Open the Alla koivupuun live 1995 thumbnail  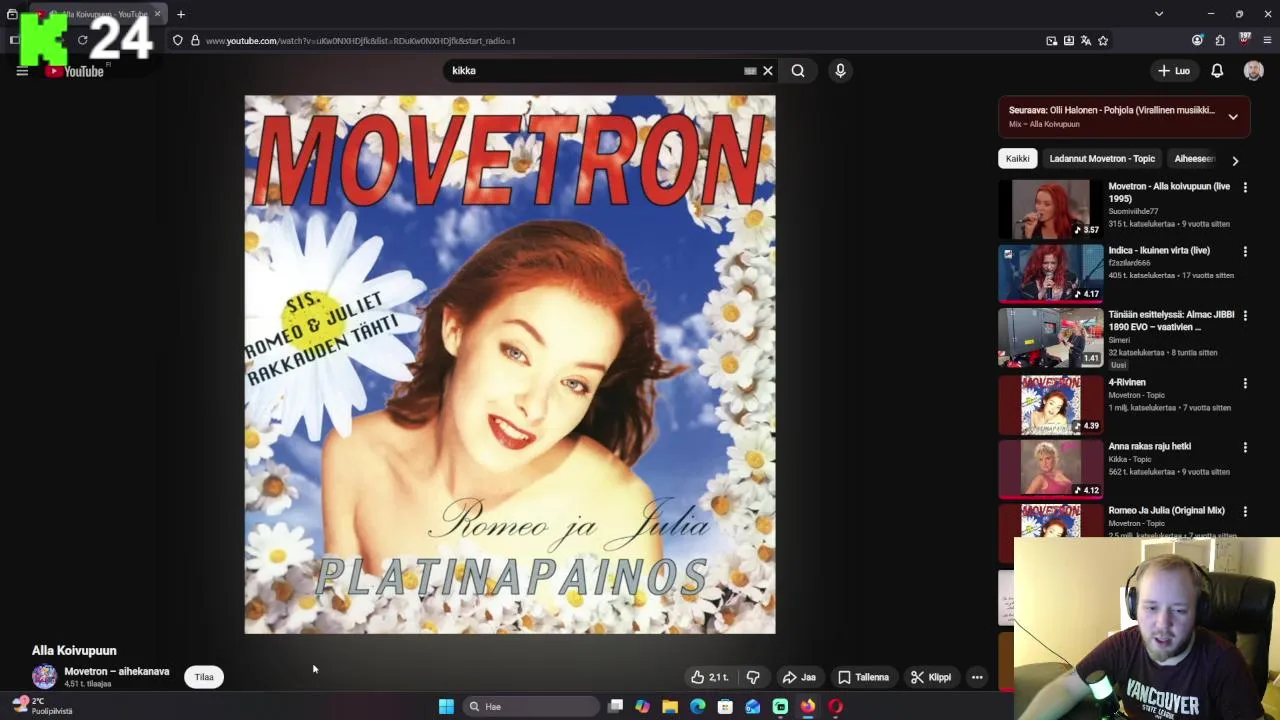coord(1051,209)
